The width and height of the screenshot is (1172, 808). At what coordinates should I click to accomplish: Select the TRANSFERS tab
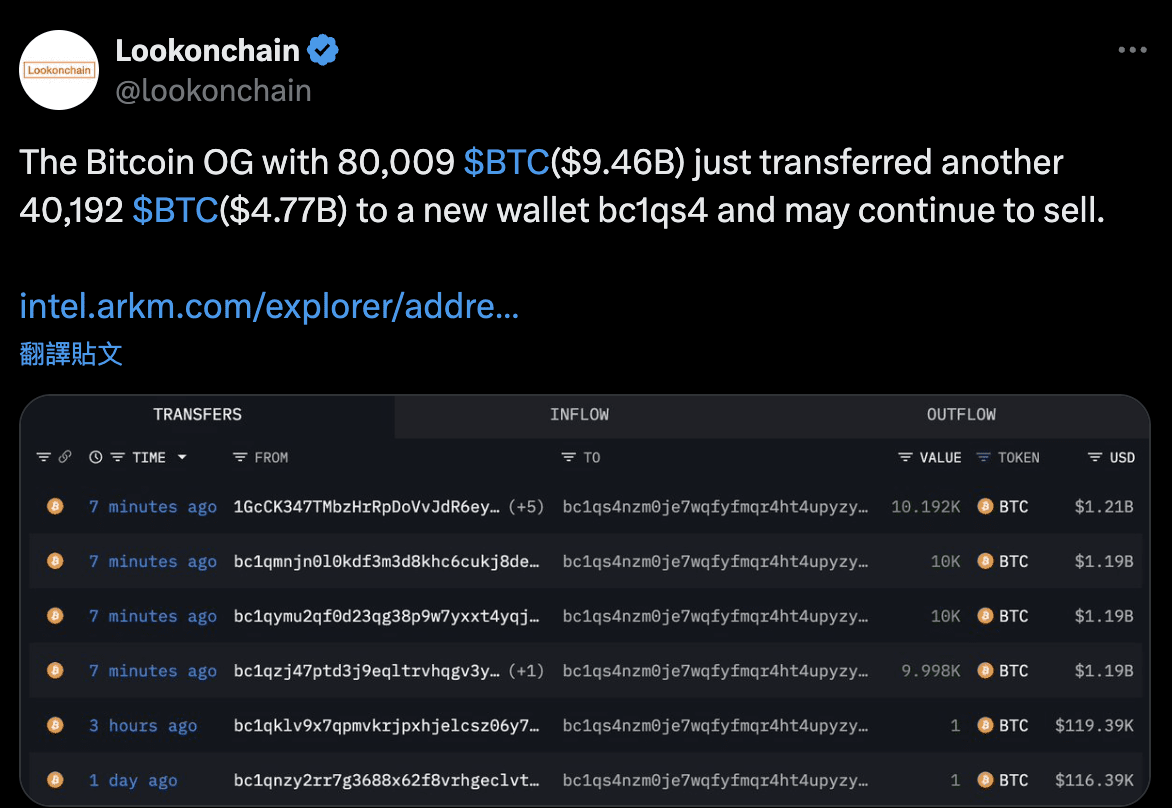point(197,415)
